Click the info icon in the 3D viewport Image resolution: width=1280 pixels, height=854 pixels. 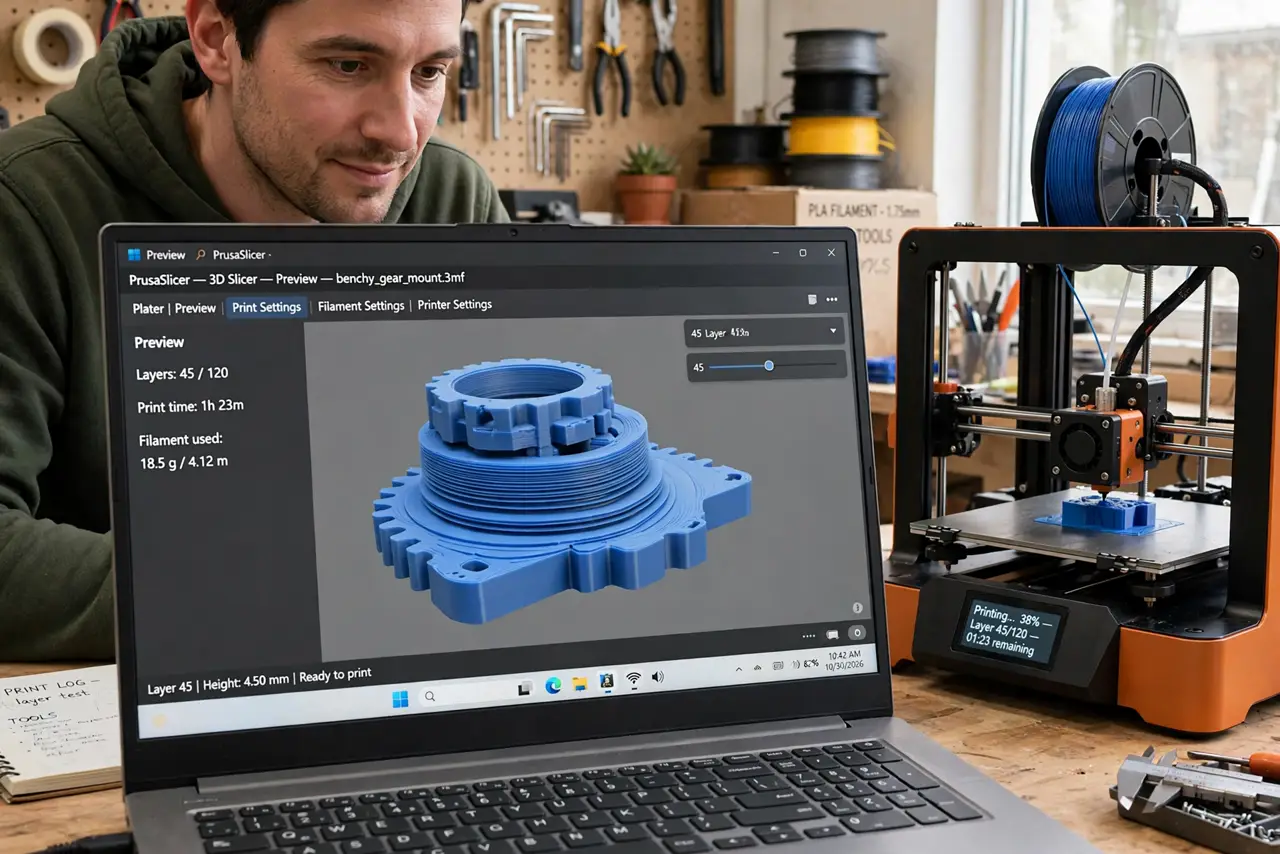click(857, 607)
